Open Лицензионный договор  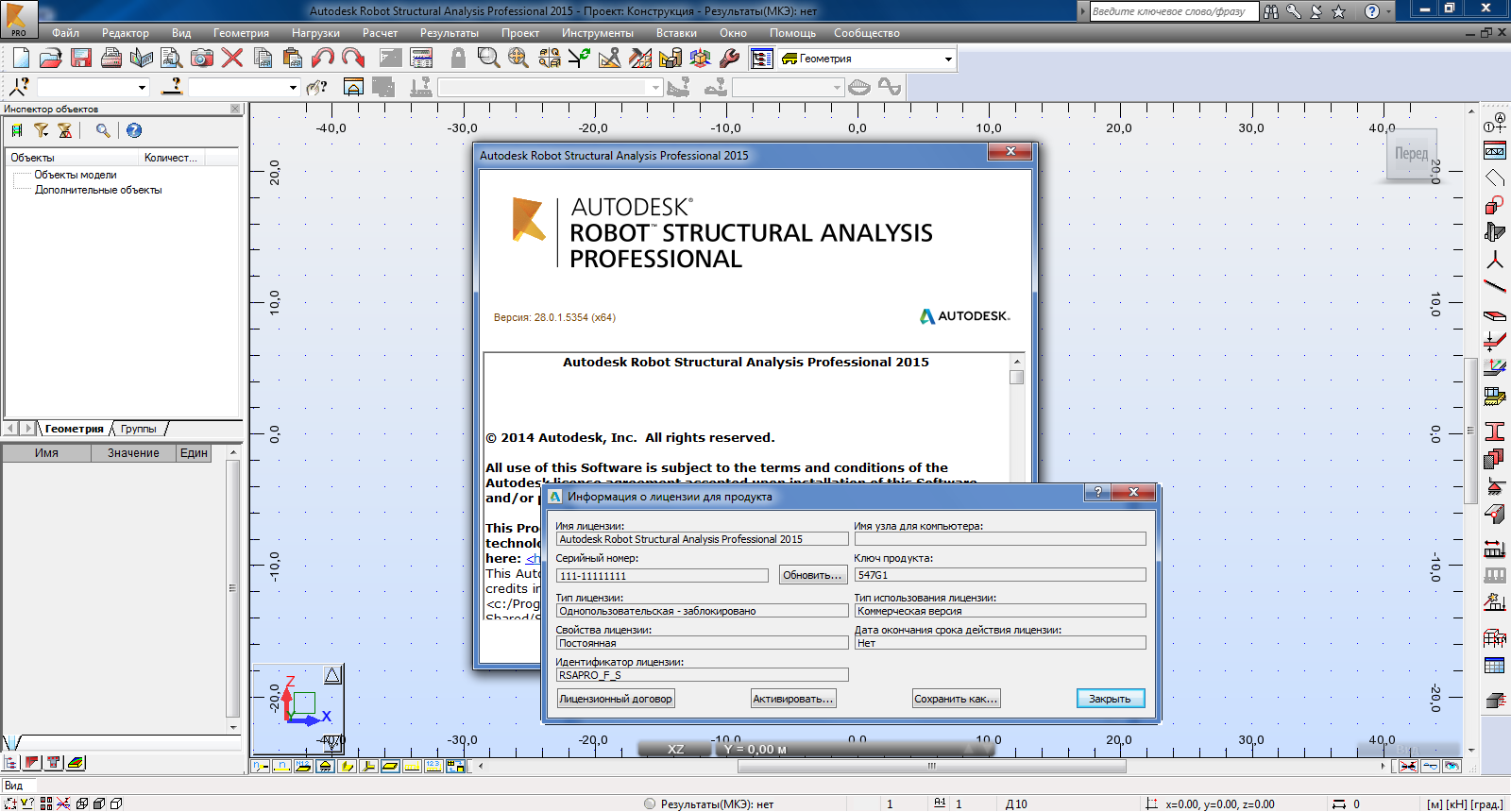click(x=616, y=699)
